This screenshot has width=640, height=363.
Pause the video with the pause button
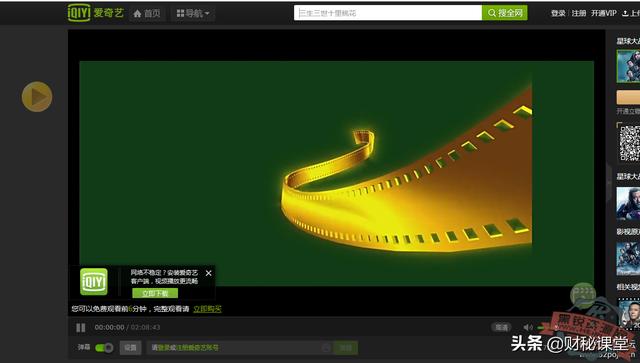pos(81,327)
